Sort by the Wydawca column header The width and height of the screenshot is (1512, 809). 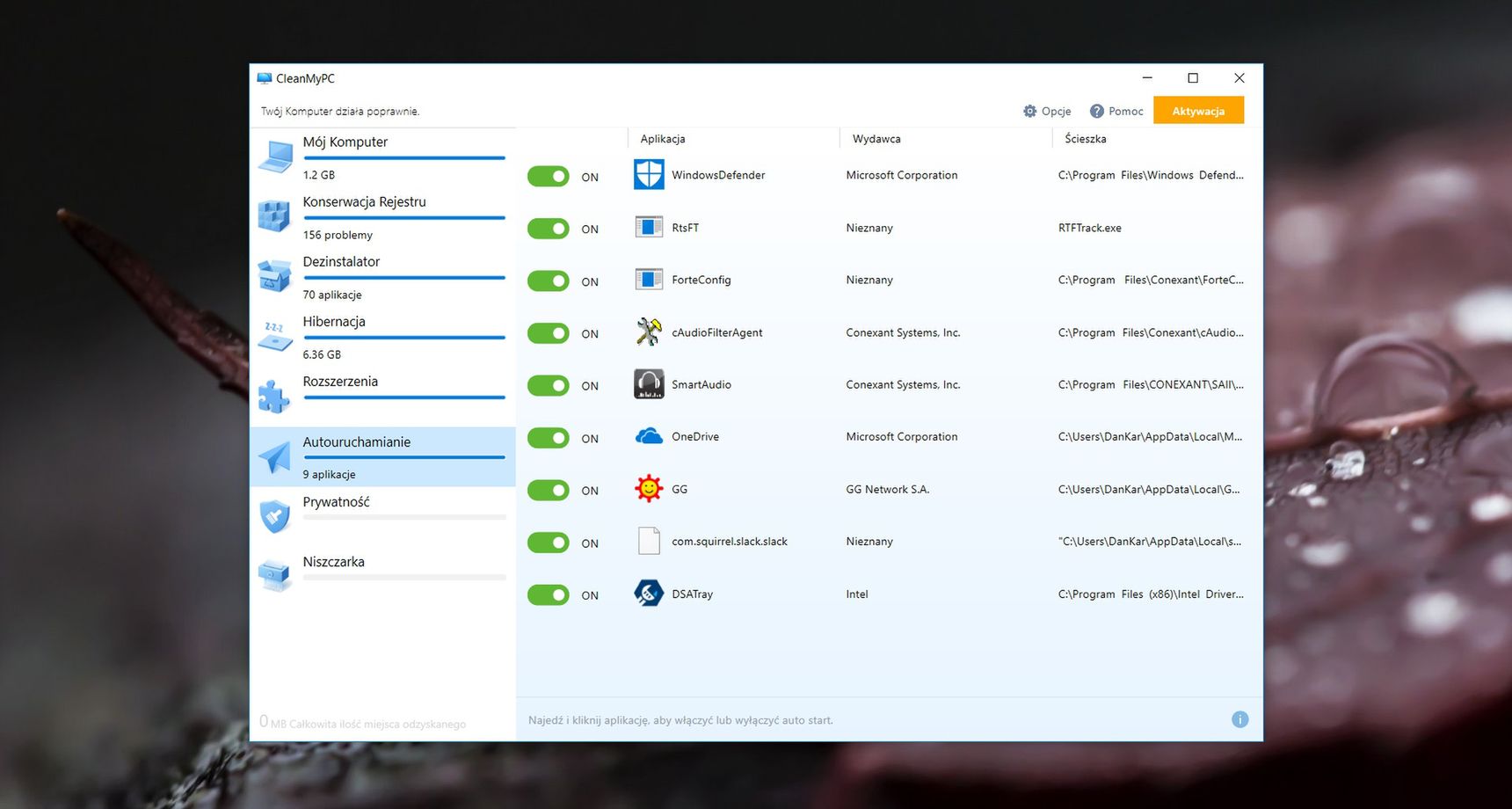pos(876,139)
